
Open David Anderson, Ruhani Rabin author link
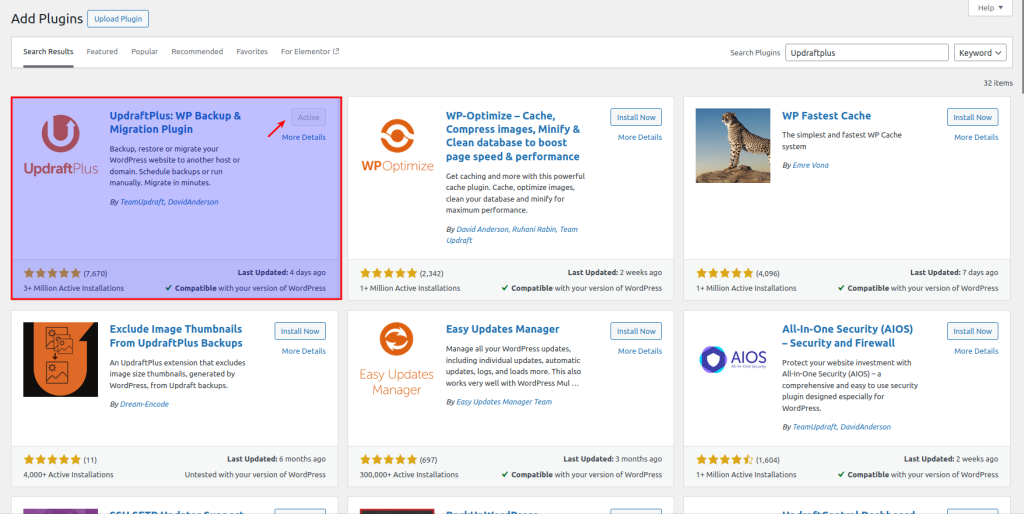click(512, 235)
